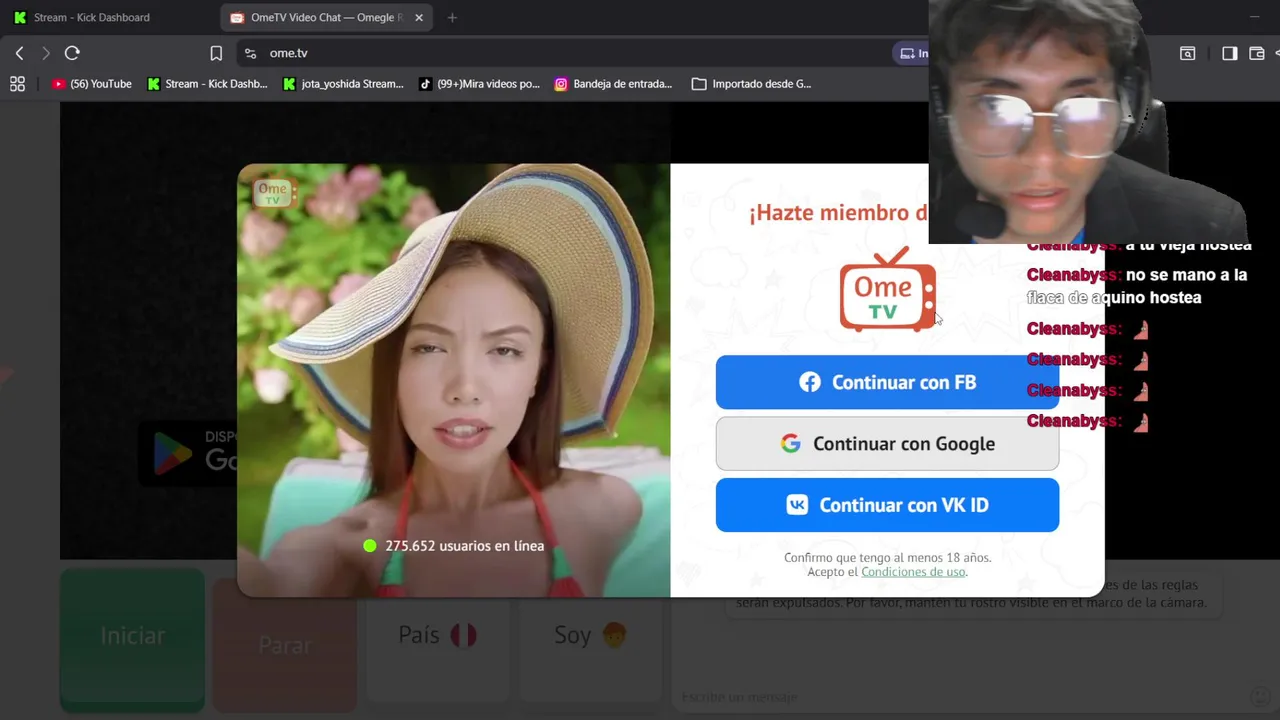The height and width of the screenshot is (720, 1280).
Task: Click the Escribe un mensaje field
Action: pos(960,697)
